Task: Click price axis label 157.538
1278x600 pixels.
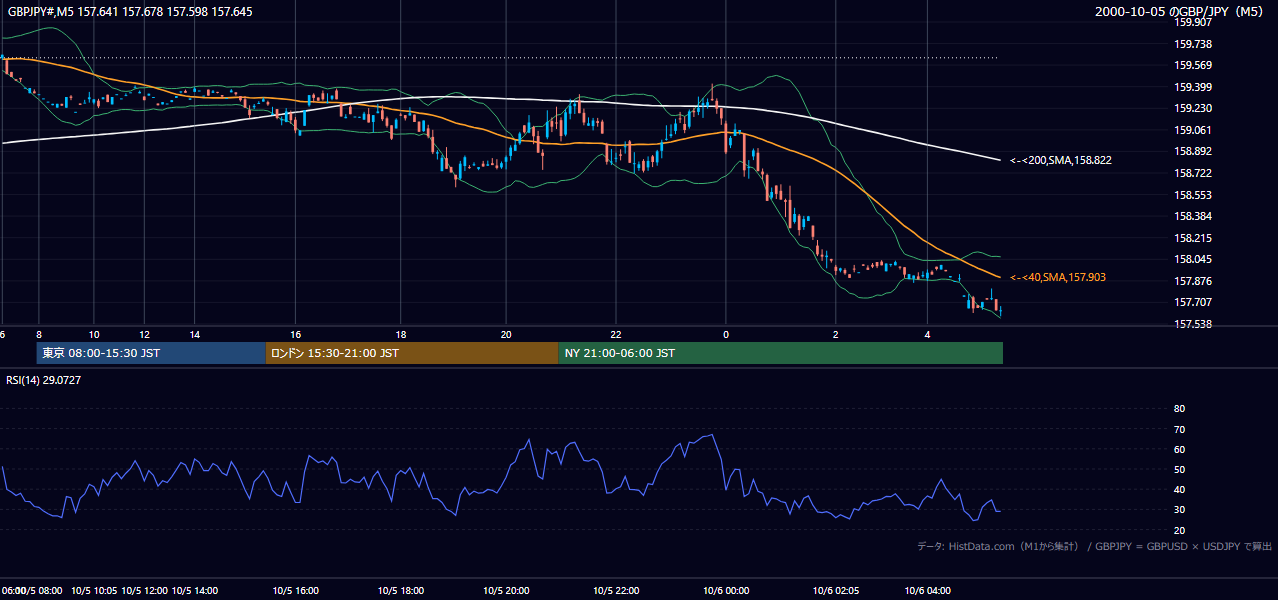Action: 1193,324
